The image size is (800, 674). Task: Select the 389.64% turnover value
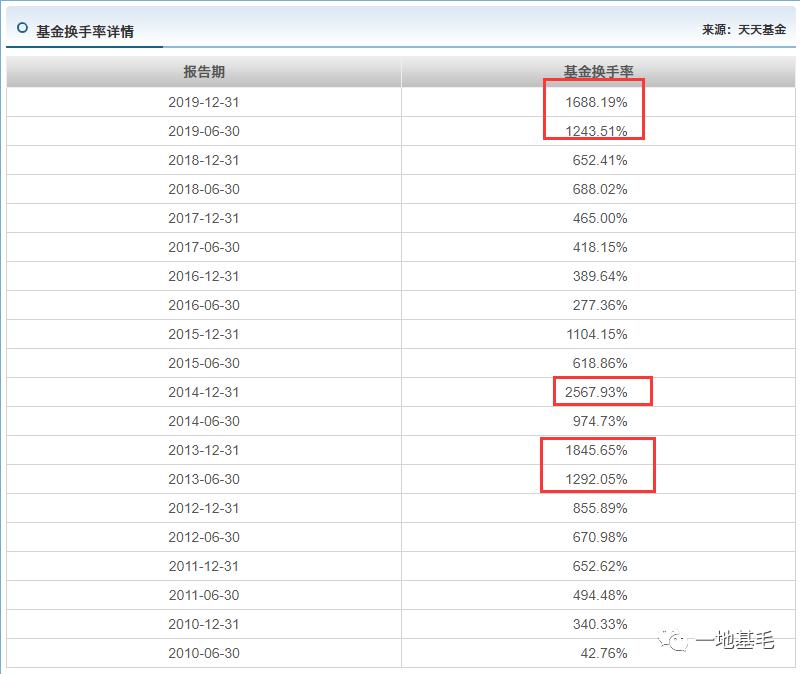pyautogui.click(x=600, y=277)
